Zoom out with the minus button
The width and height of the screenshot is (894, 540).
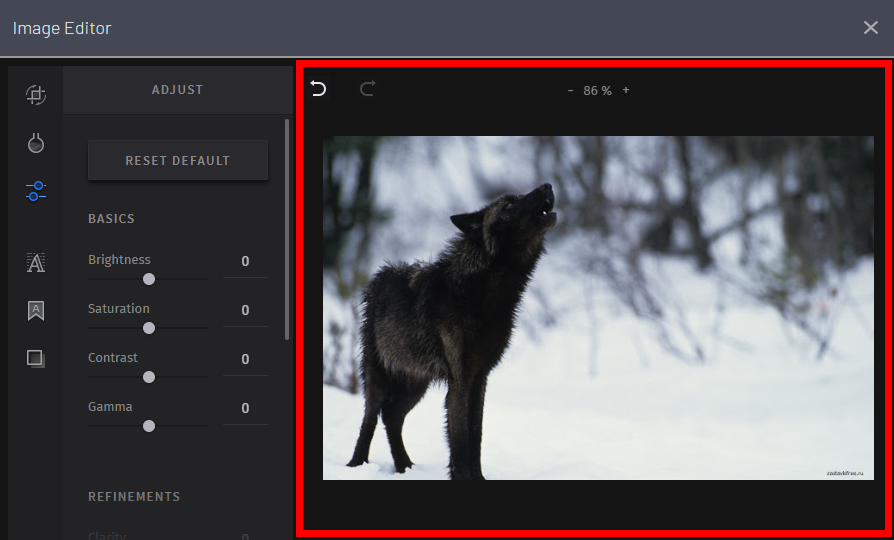pyautogui.click(x=570, y=90)
